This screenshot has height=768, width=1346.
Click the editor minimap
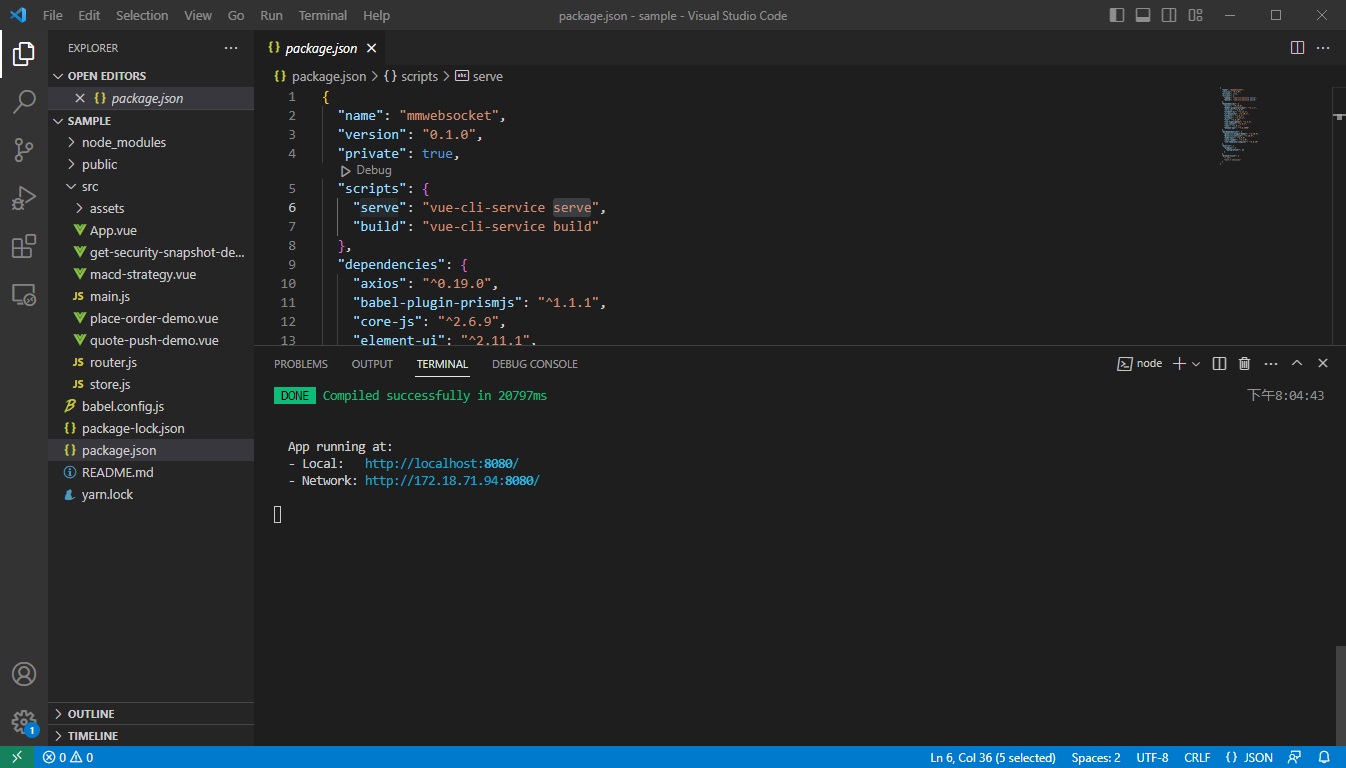pos(1240,125)
